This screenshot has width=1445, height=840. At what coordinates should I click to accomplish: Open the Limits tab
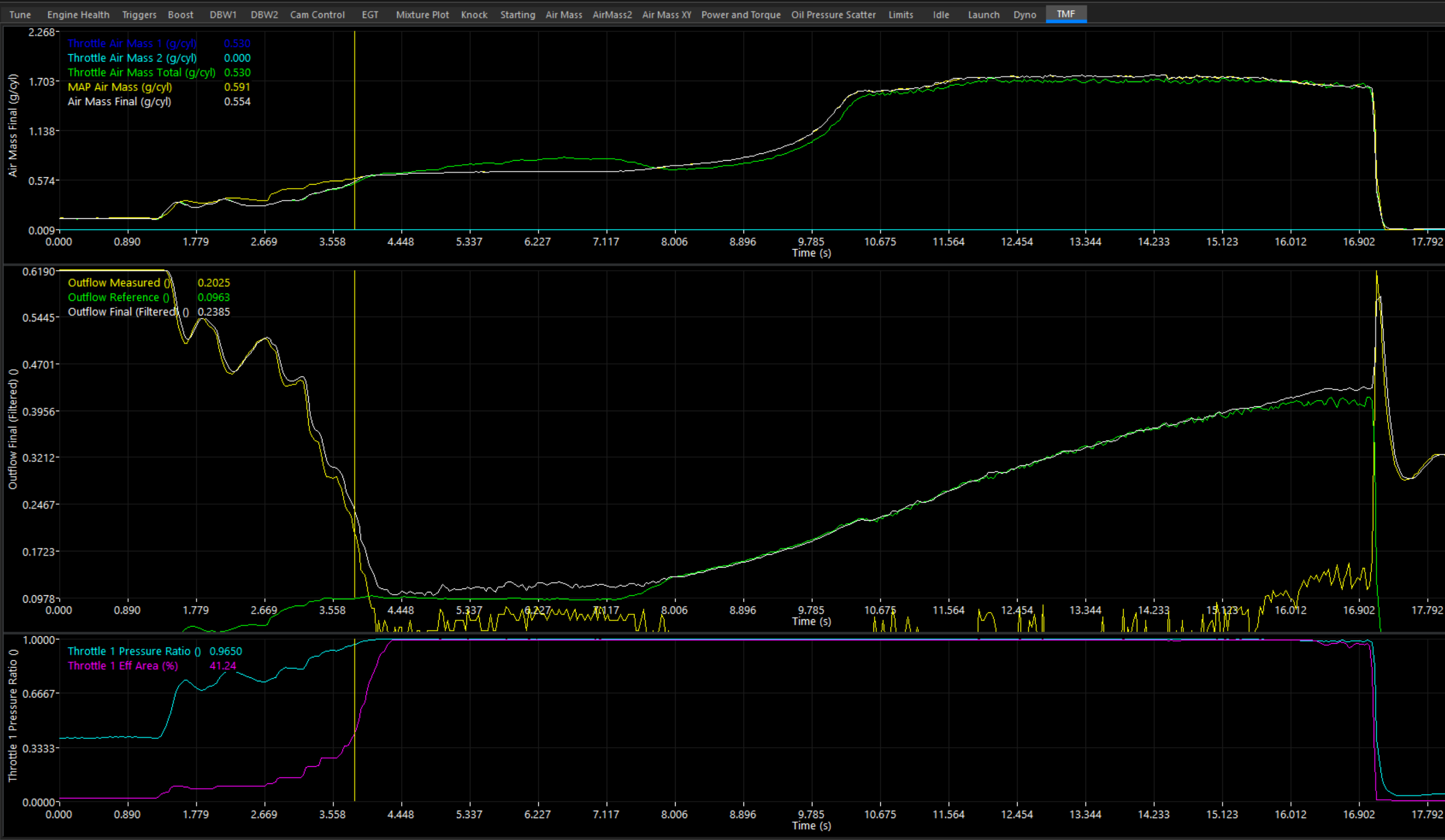pyautogui.click(x=901, y=14)
